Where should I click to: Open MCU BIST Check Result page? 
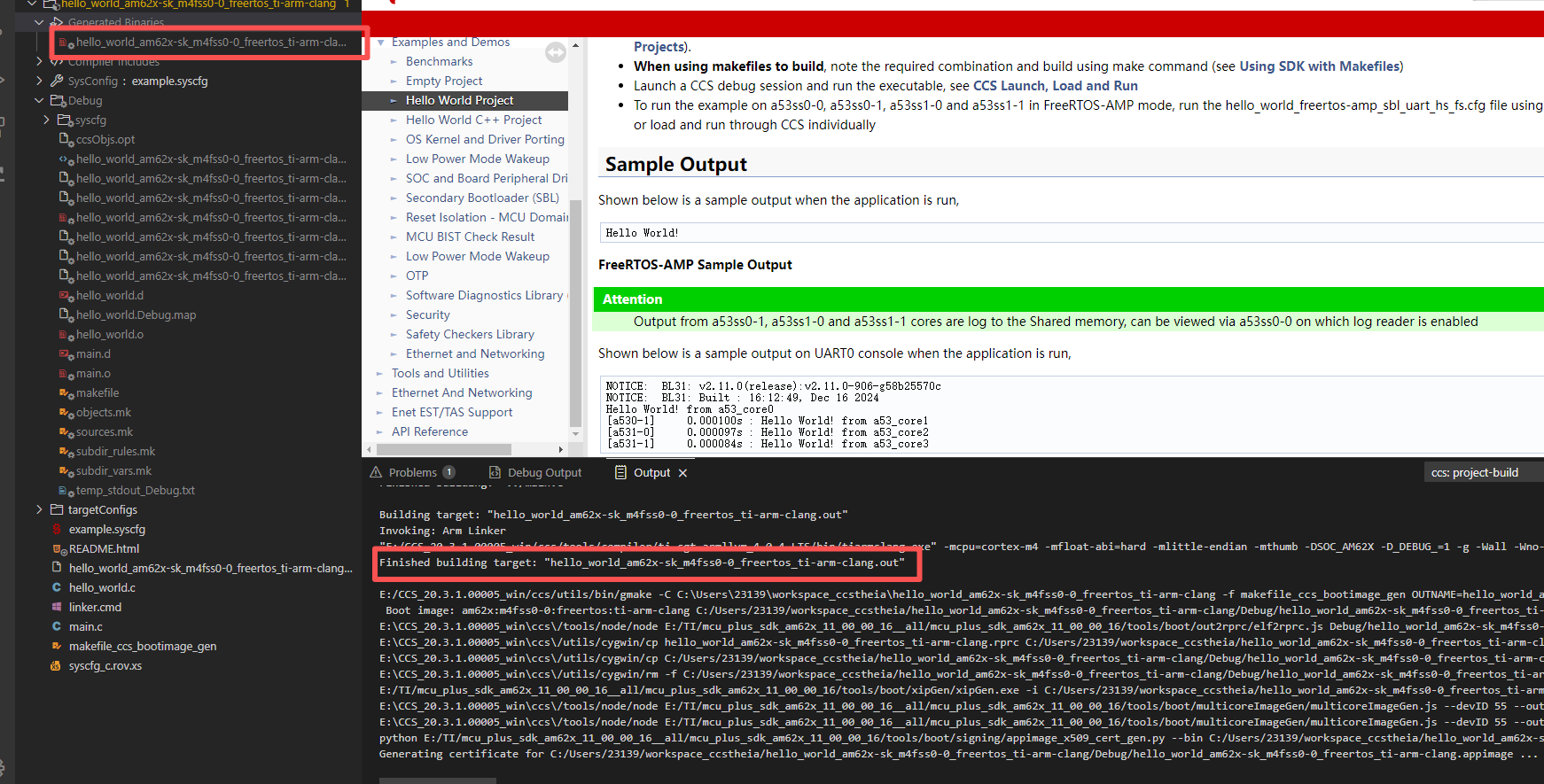(x=470, y=237)
